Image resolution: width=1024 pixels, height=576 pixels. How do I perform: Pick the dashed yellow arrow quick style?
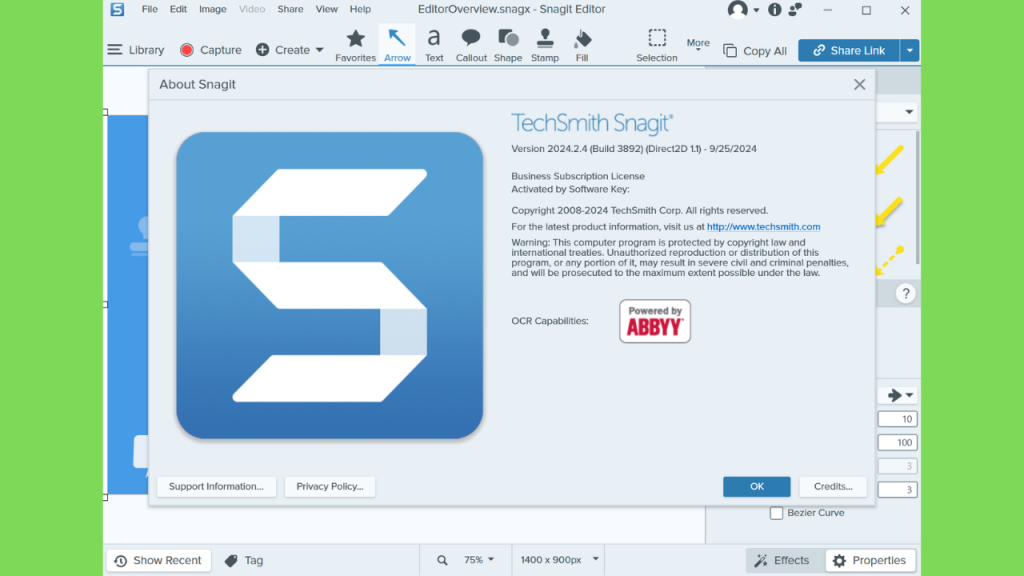[889, 261]
